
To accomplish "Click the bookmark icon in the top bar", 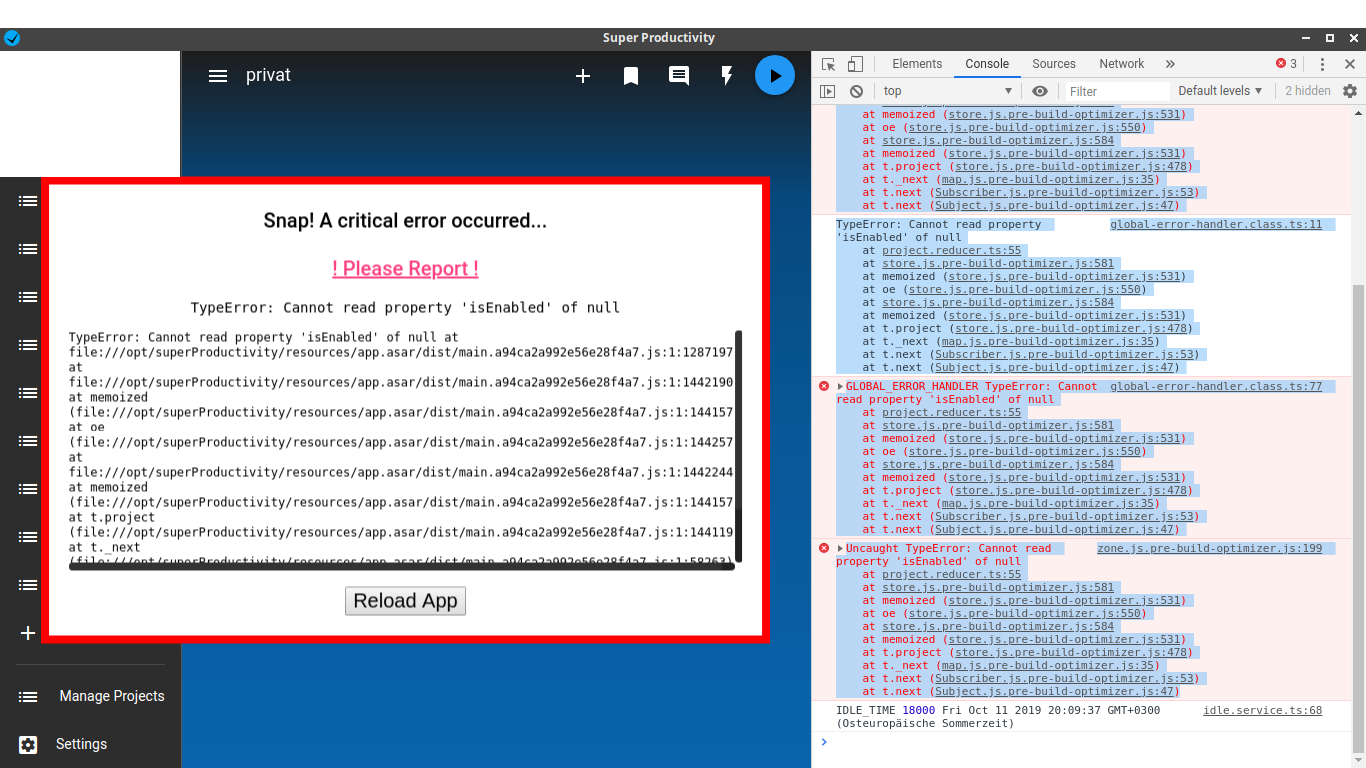I will pos(631,75).
